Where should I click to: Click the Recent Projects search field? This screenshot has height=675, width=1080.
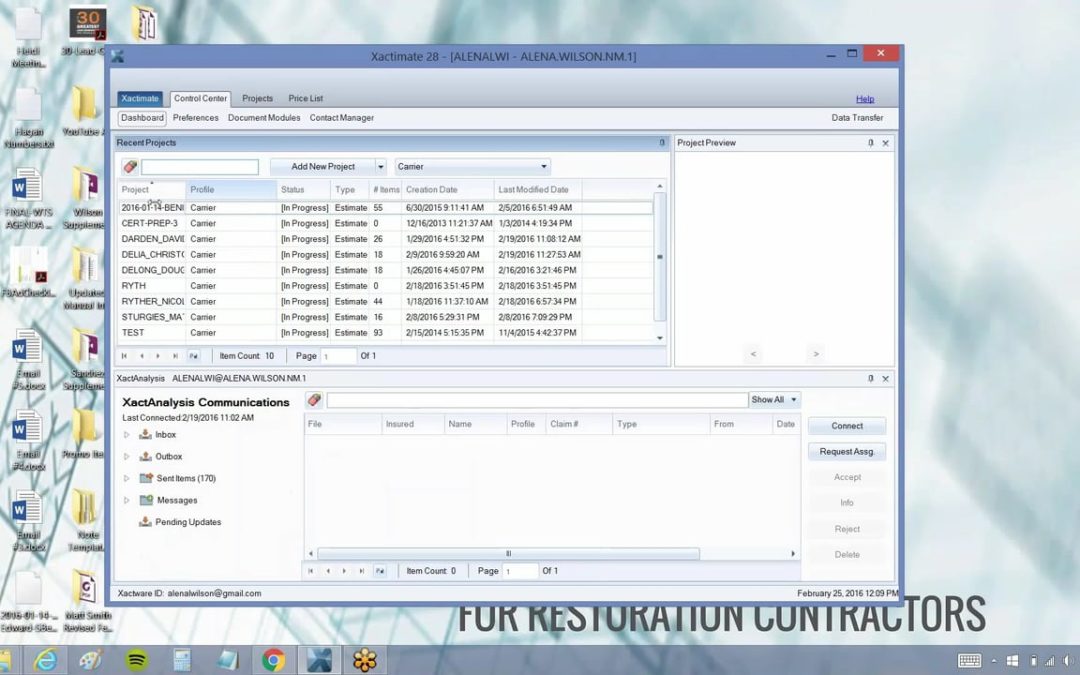click(200, 167)
